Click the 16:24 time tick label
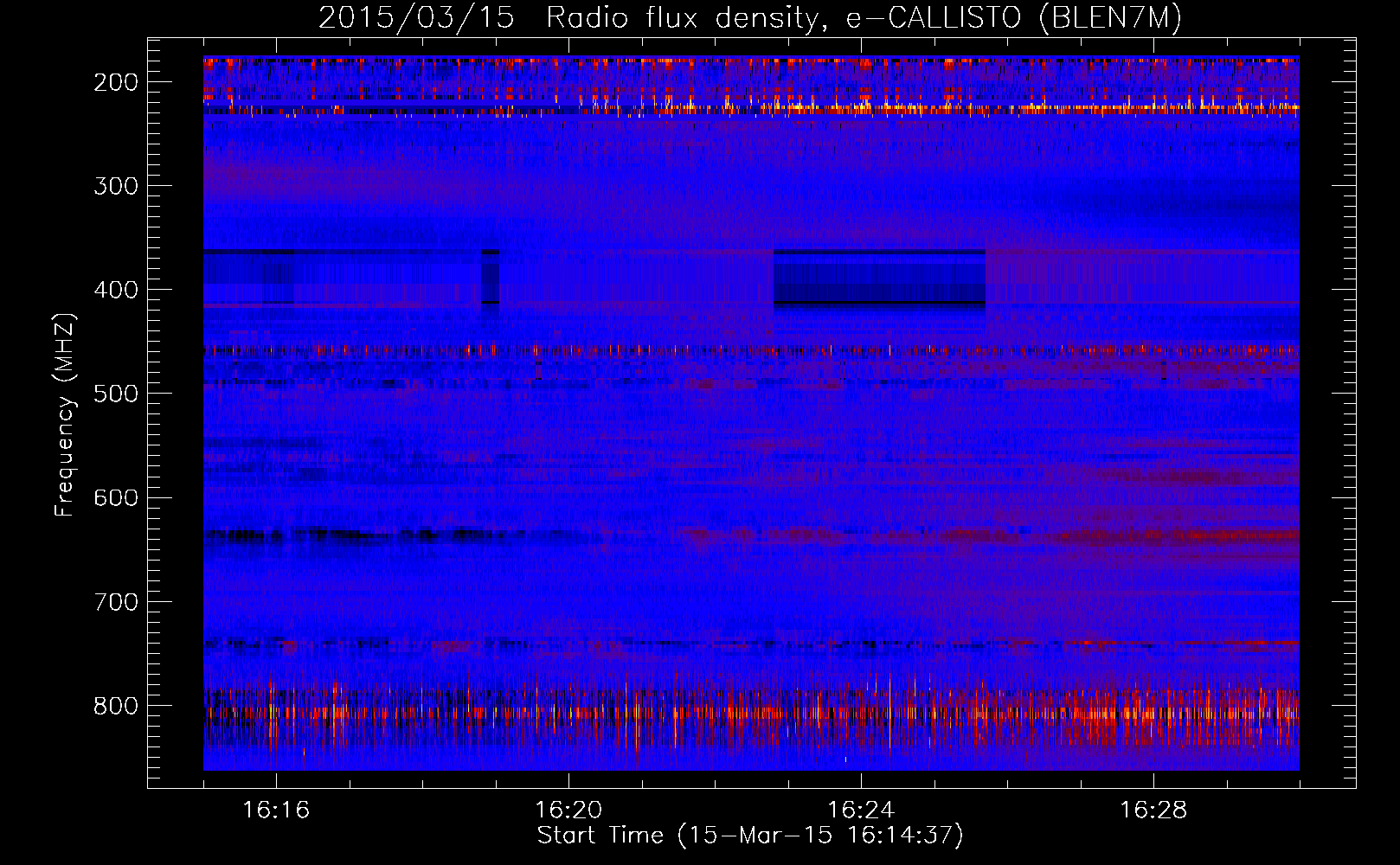1400x865 pixels. pos(861,811)
